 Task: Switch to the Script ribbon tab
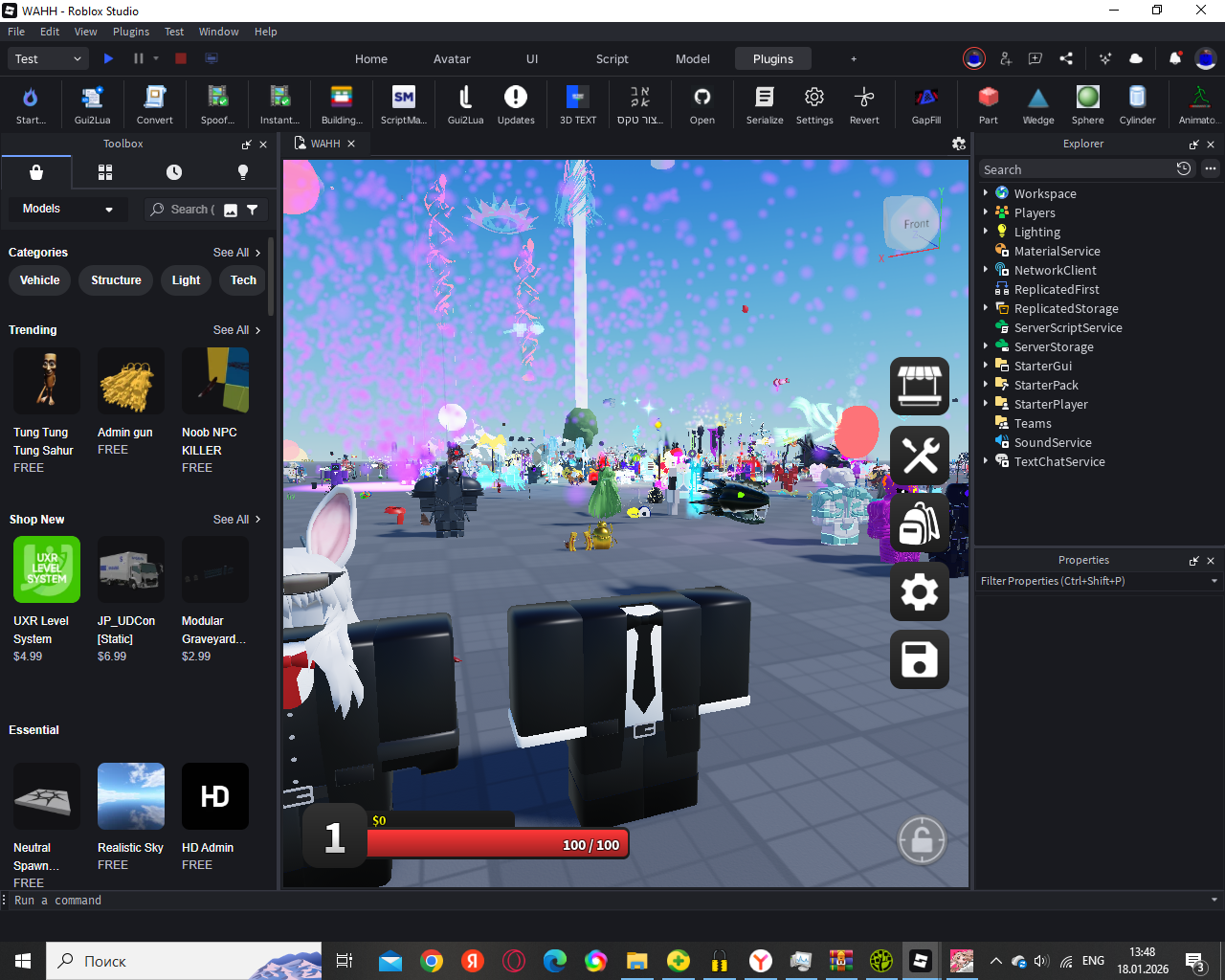coord(612,58)
